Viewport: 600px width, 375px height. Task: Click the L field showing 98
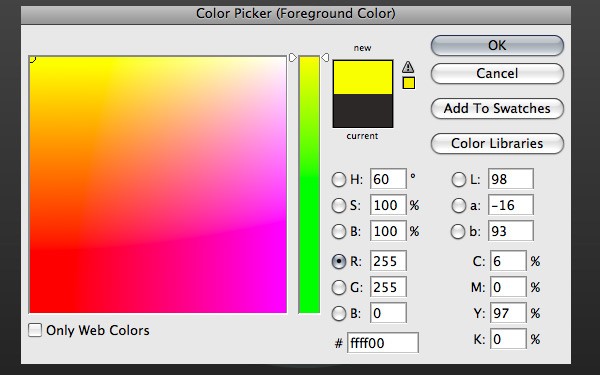511,179
